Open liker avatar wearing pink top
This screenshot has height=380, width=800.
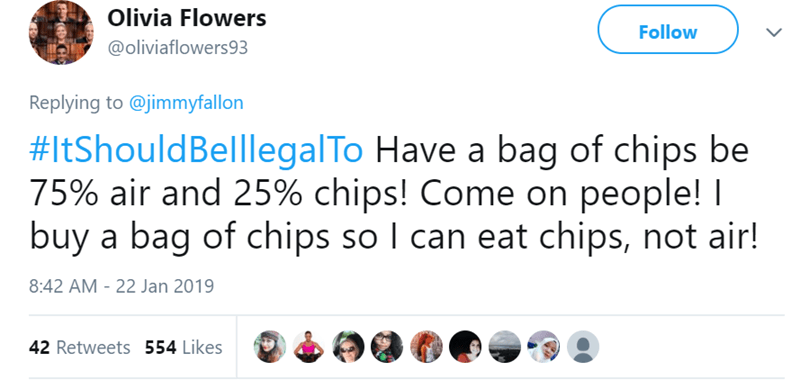click(x=309, y=347)
